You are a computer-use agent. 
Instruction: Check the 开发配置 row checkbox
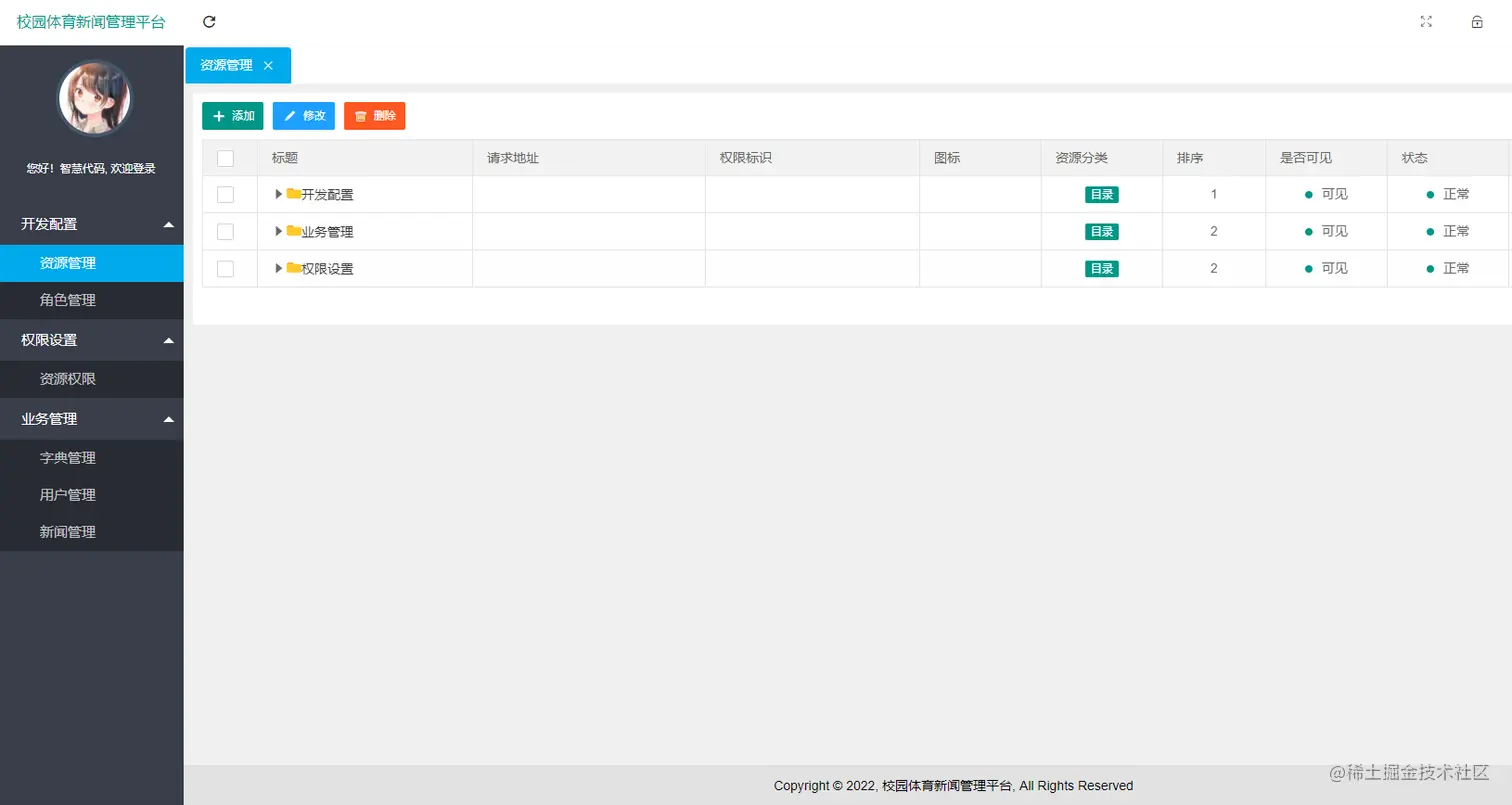pos(225,194)
